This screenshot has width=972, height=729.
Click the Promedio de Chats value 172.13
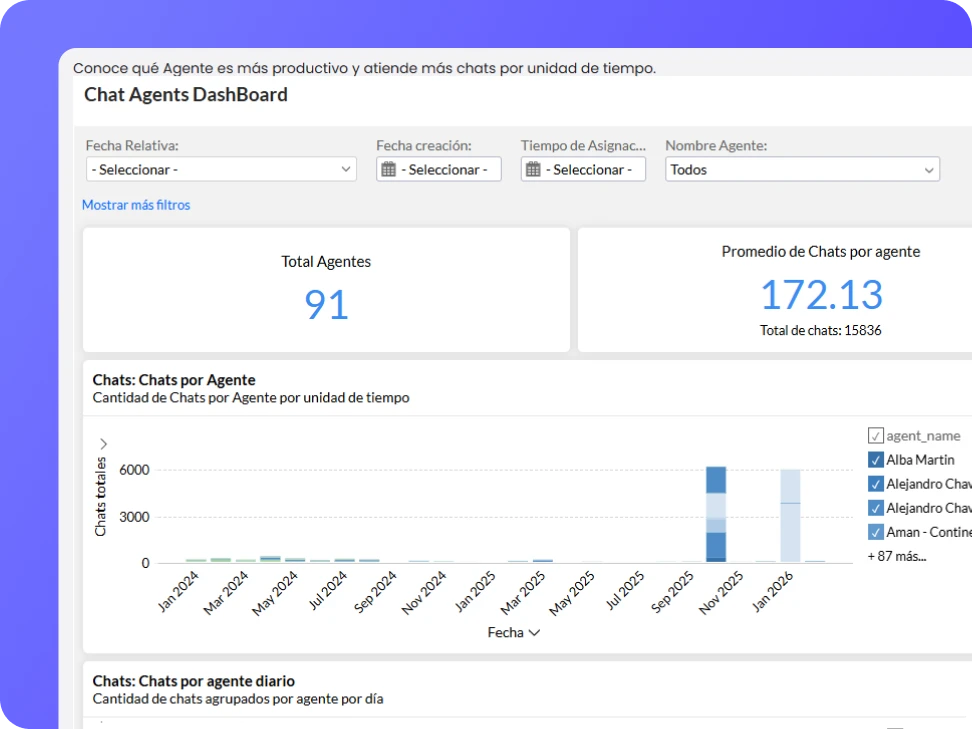coord(821,295)
